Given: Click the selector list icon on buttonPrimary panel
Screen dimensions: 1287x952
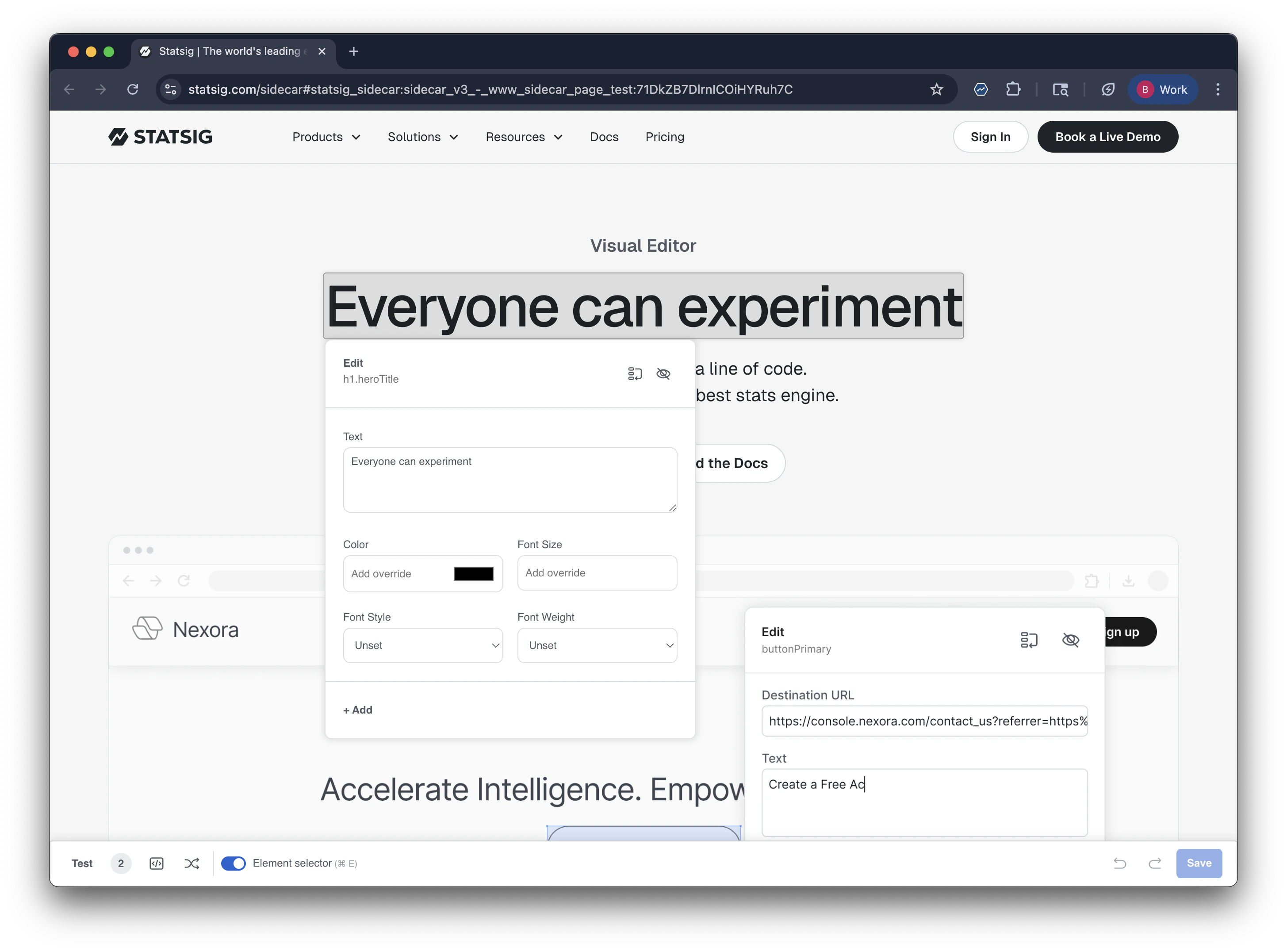Looking at the screenshot, I should [x=1029, y=640].
